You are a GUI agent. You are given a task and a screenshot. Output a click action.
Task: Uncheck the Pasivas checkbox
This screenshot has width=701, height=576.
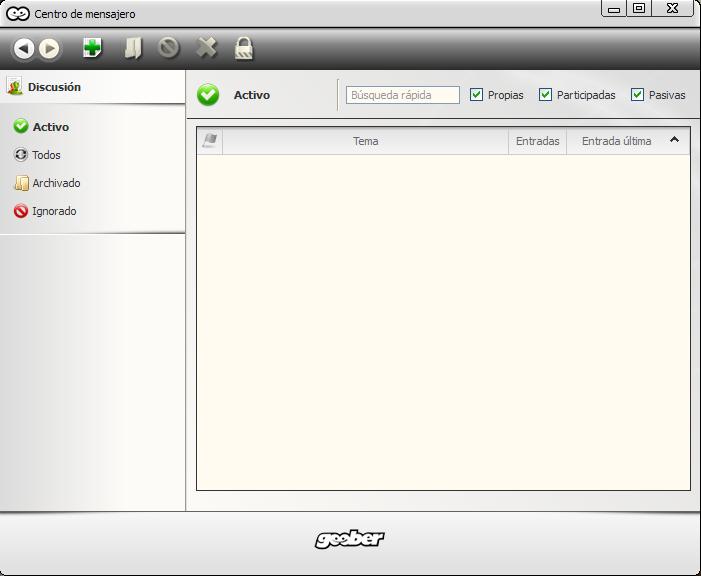[x=637, y=95]
